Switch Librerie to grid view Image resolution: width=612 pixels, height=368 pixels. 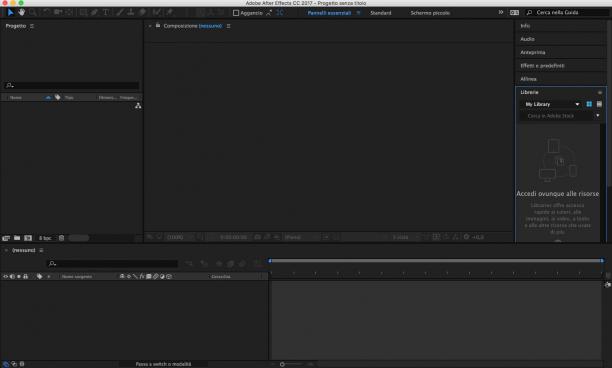589,104
